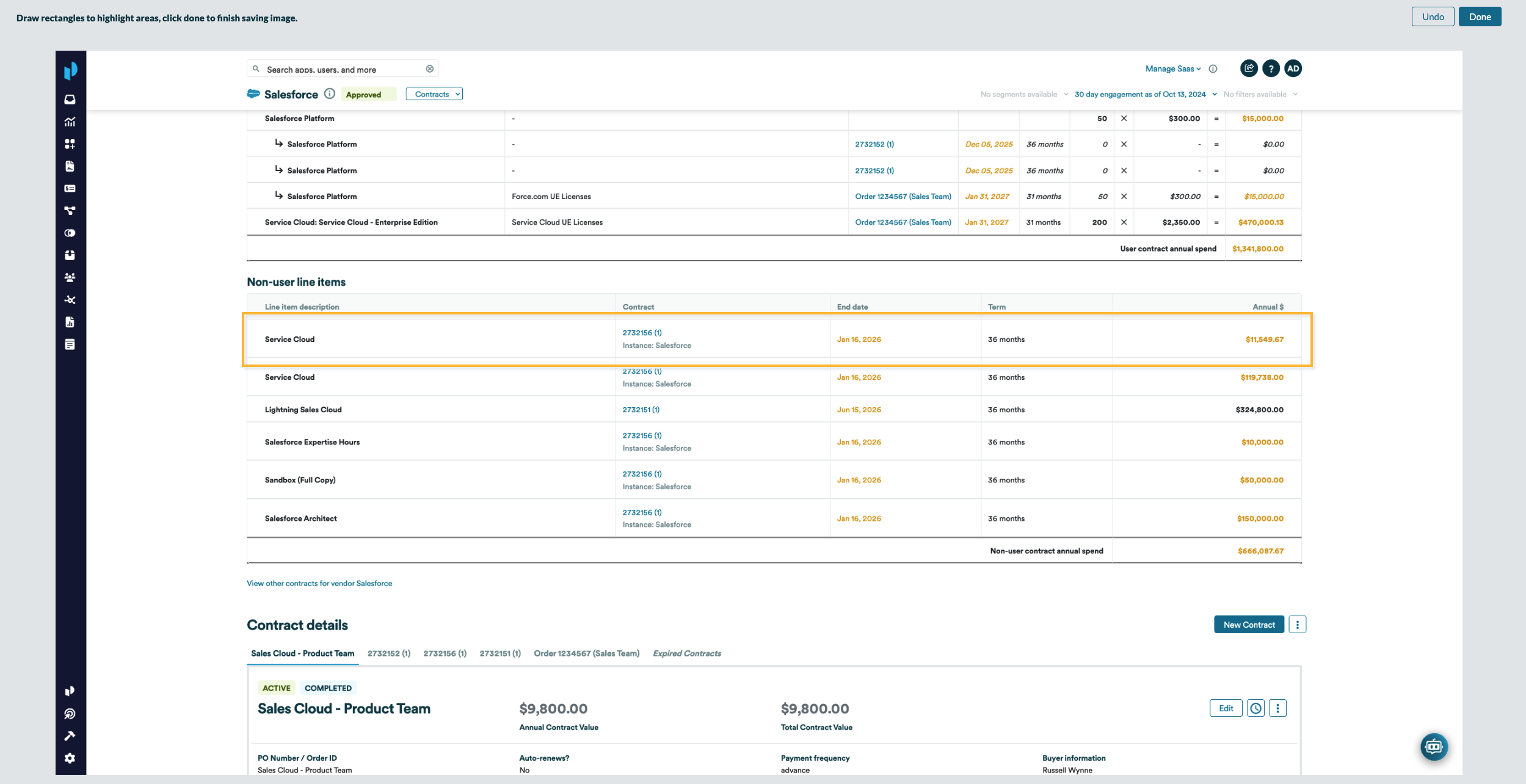Switch to the 2732156 (1) contract tab
The image size is (1526, 784).
click(445, 653)
